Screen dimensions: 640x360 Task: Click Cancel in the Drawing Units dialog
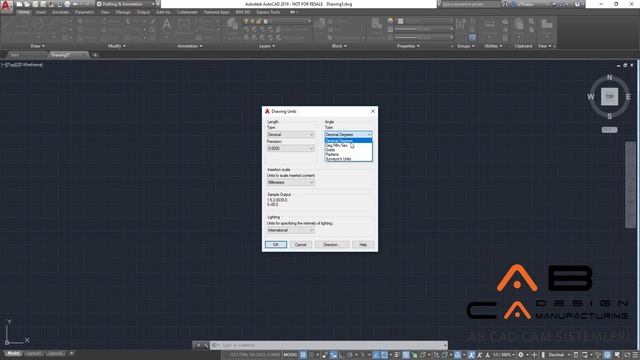300,244
